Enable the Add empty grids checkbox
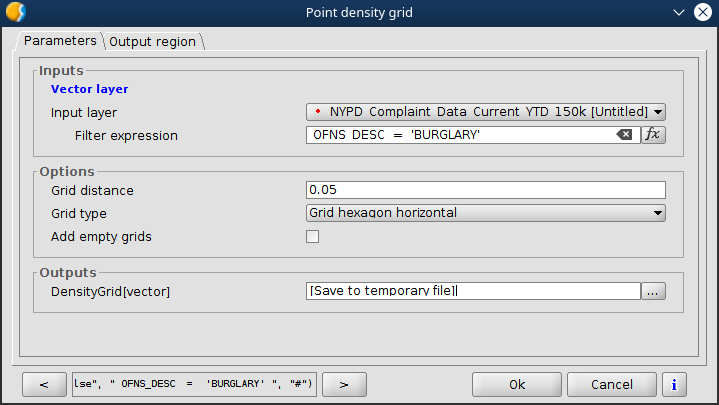This screenshot has height=405, width=719. click(312, 237)
